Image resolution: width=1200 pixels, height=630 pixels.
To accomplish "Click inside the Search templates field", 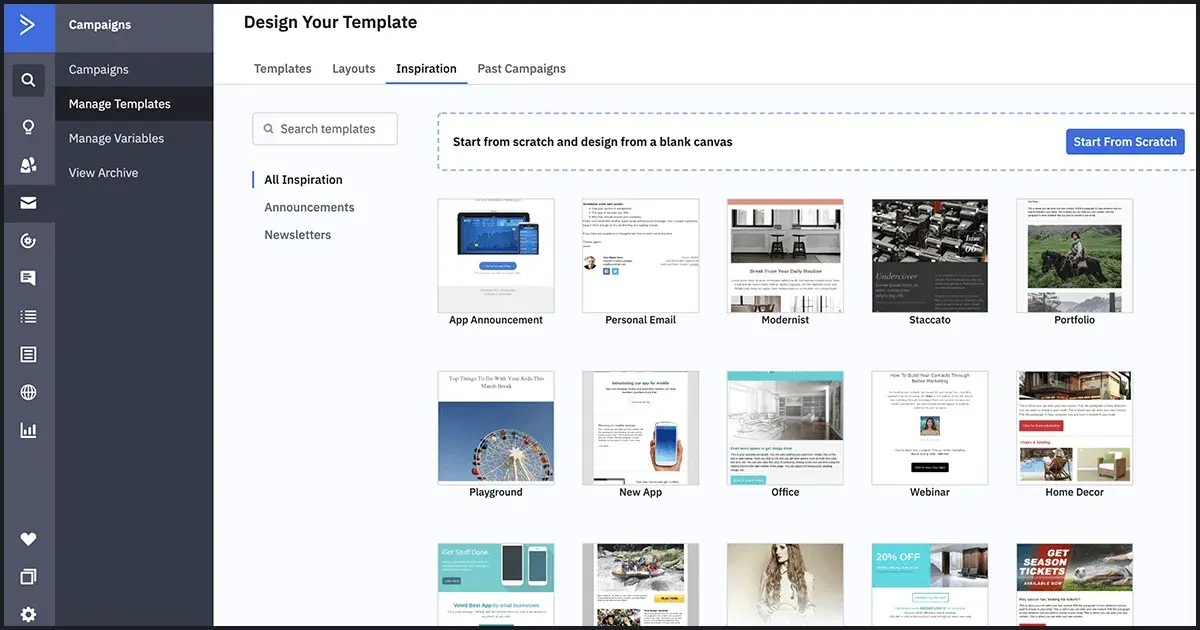I will click(325, 128).
